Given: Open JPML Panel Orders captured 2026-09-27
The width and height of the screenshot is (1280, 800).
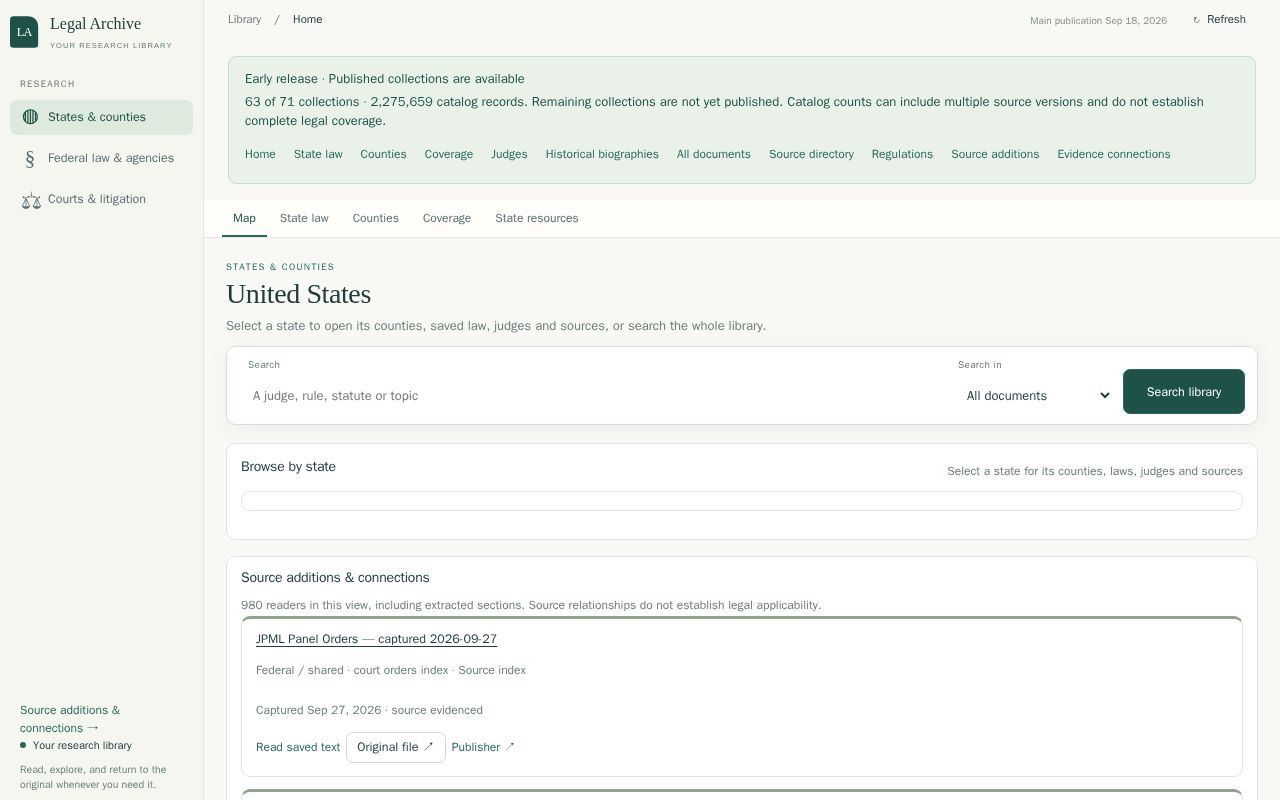Looking at the screenshot, I should coord(376,639).
